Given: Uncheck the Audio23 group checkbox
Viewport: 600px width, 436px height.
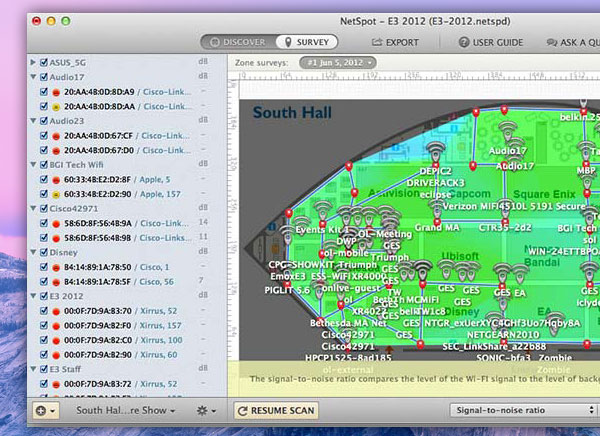Looking at the screenshot, I should tap(44, 121).
